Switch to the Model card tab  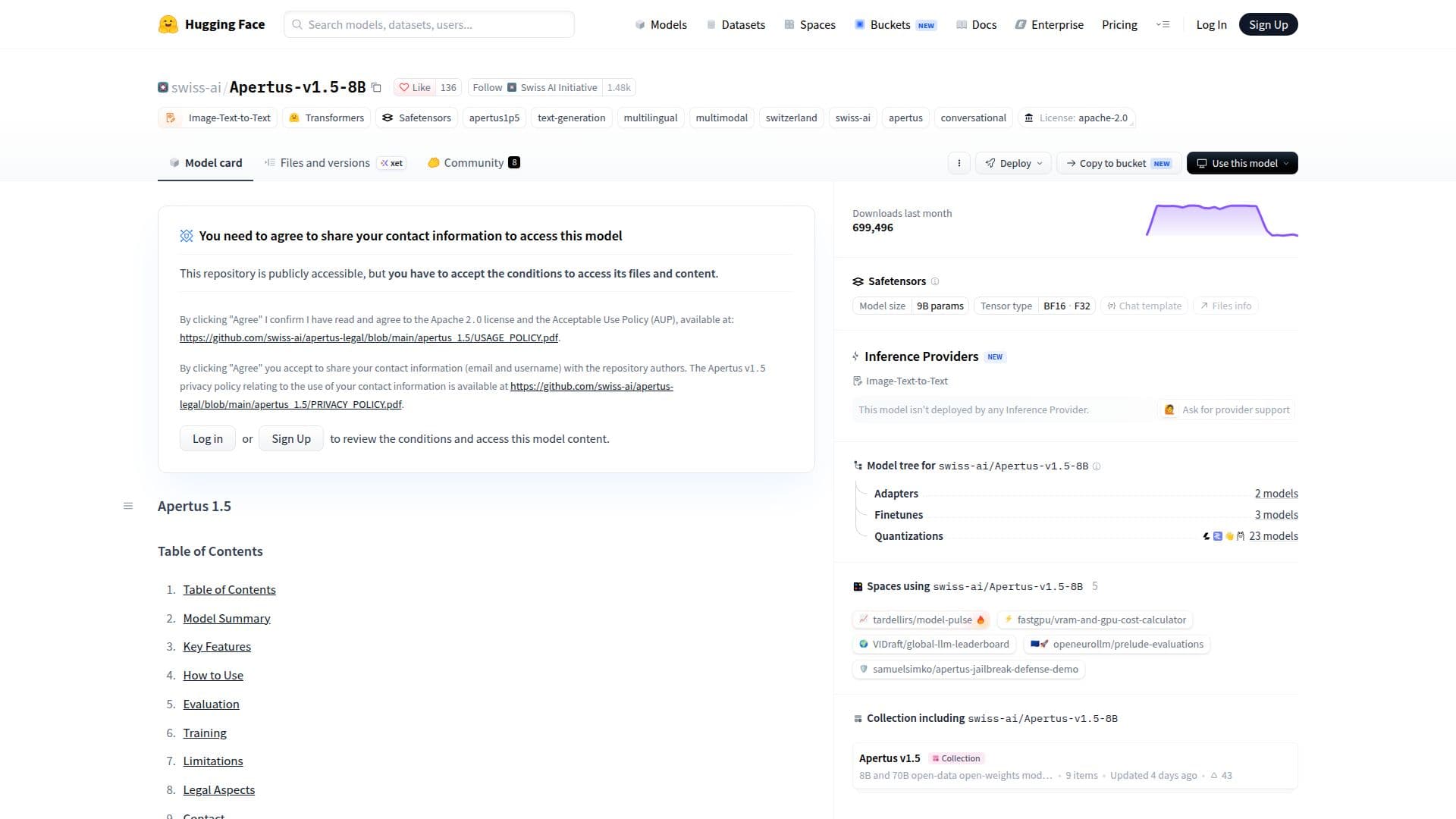click(x=206, y=162)
